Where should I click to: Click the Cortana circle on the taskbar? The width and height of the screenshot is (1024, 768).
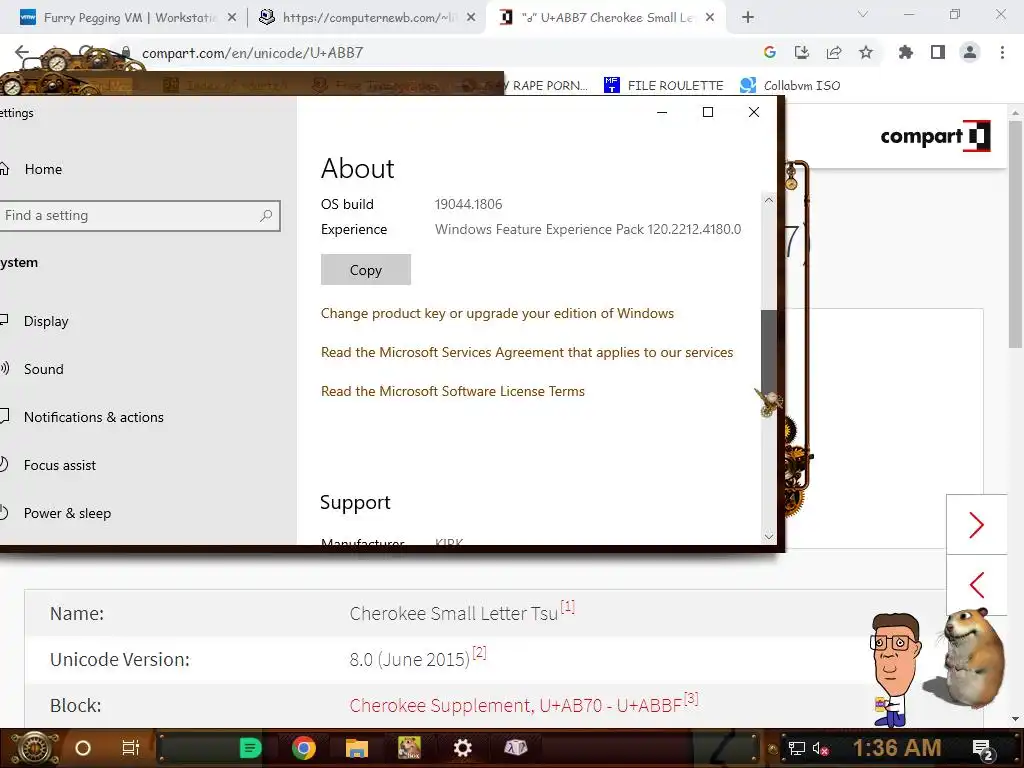pos(83,748)
